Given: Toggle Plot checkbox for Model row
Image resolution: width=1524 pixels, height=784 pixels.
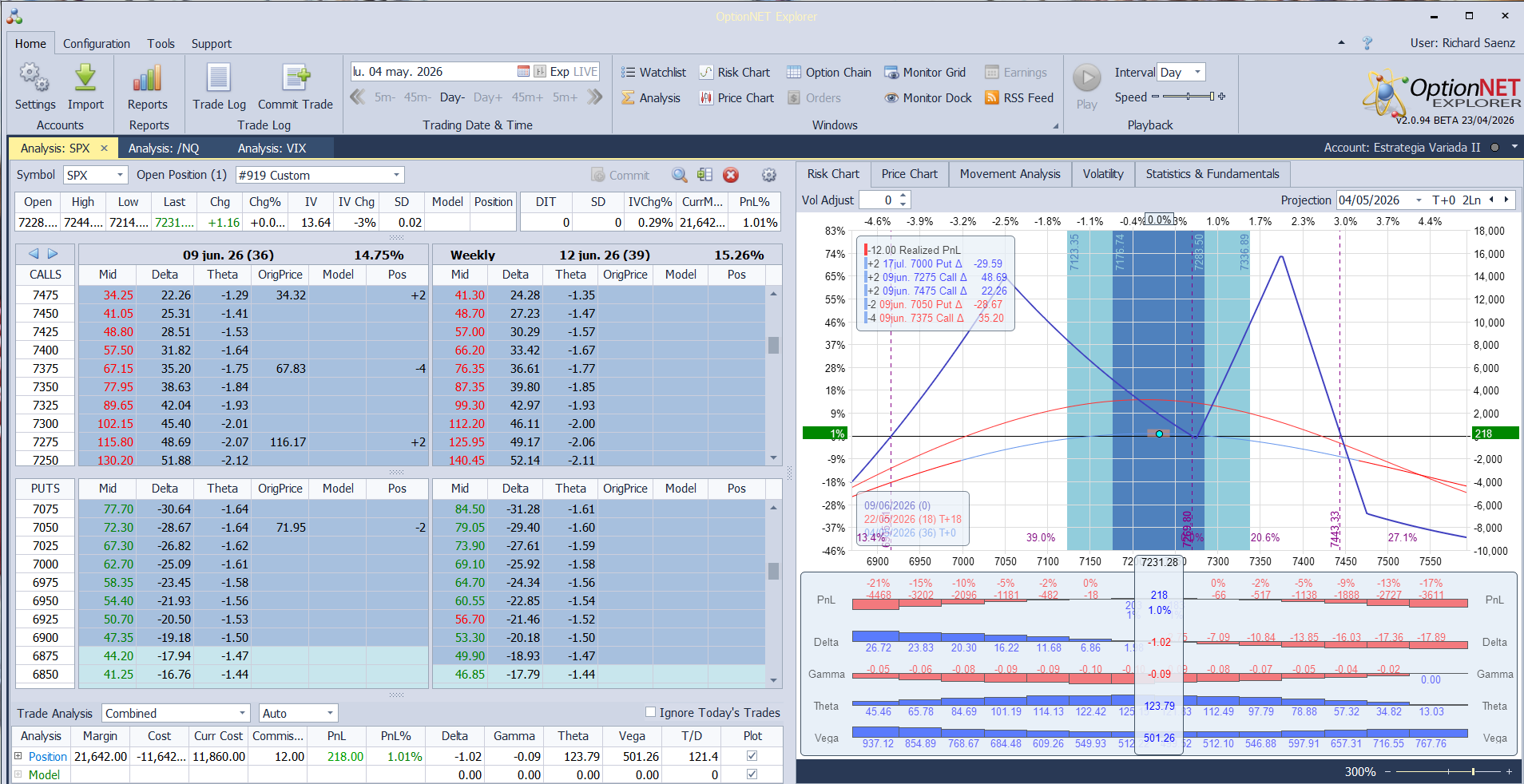Looking at the screenshot, I should [752, 774].
